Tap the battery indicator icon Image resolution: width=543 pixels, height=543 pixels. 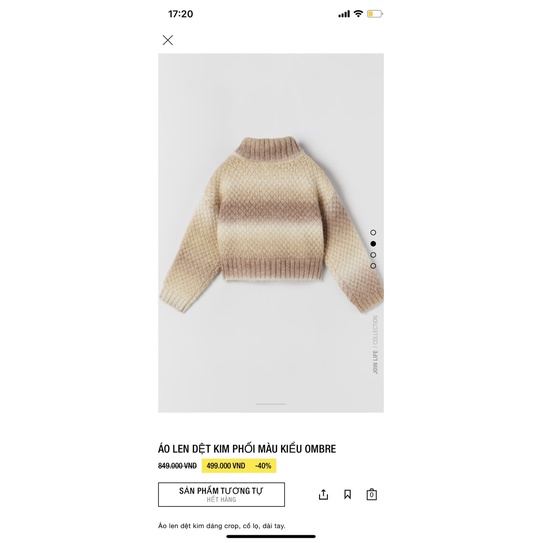375,14
